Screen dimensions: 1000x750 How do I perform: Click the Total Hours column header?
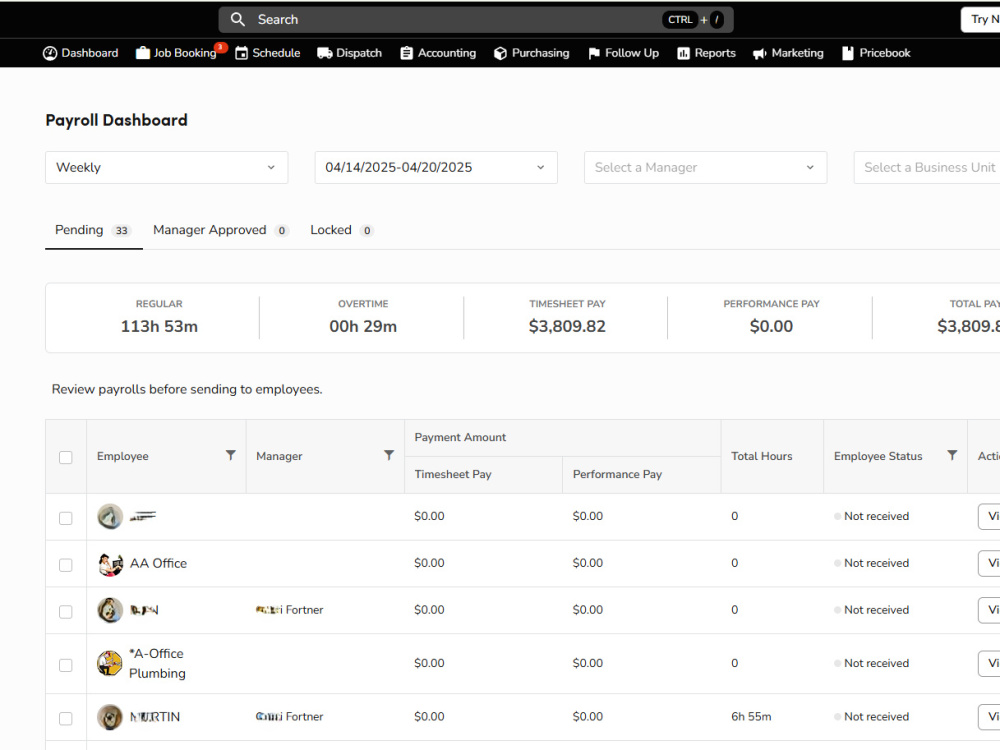pos(761,456)
